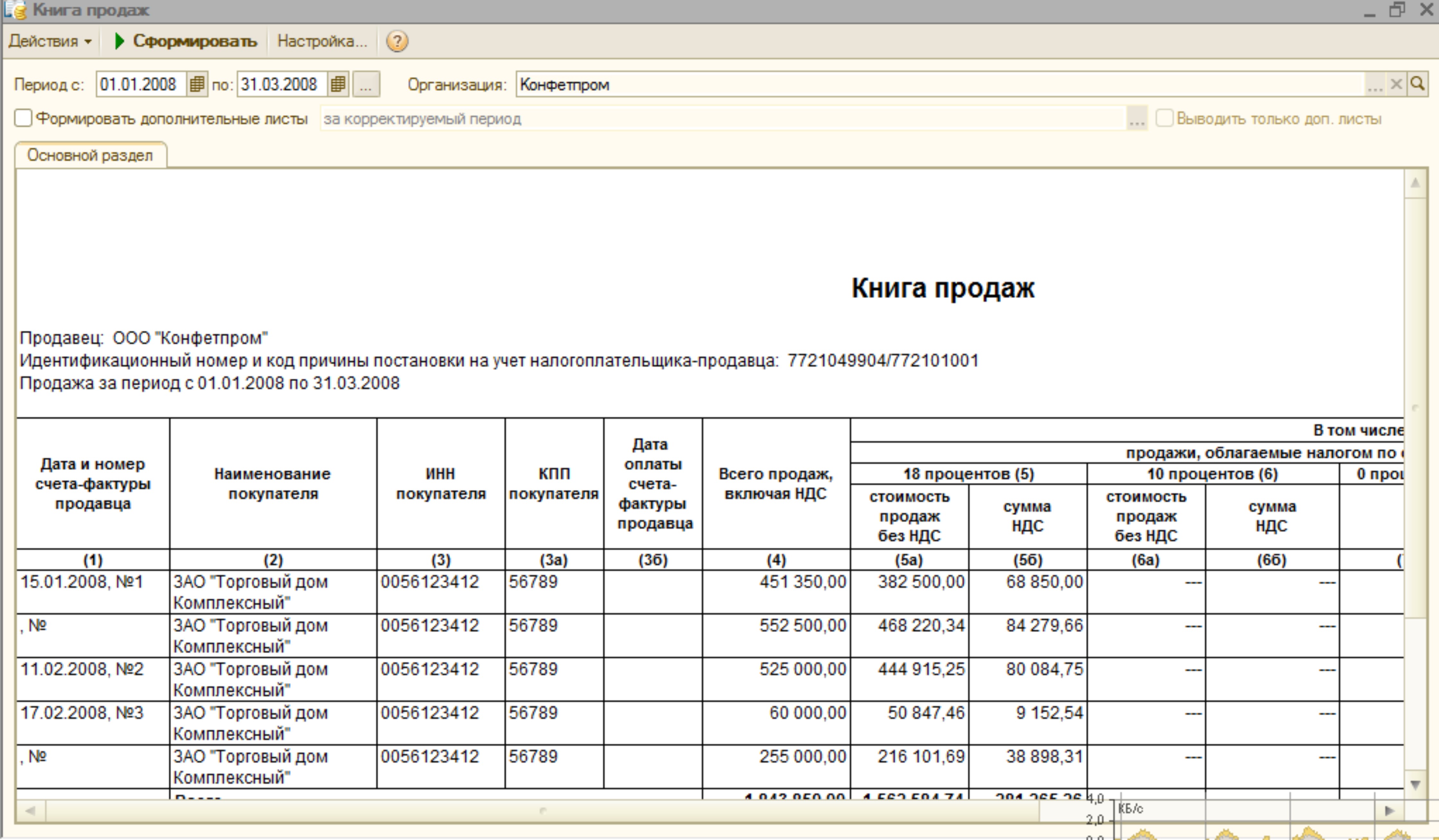
Task: Click header Всего продаж, включая НДС
Action: click(776, 484)
